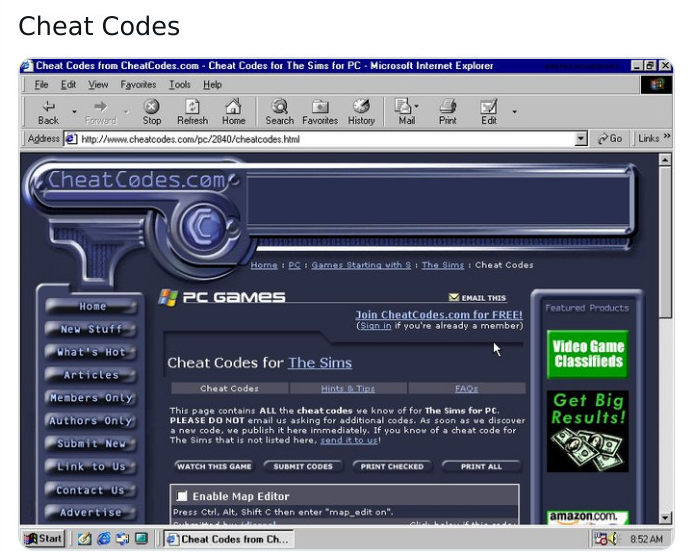
Task: Open the Mail button dropdown arrow
Action: click(x=416, y=106)
